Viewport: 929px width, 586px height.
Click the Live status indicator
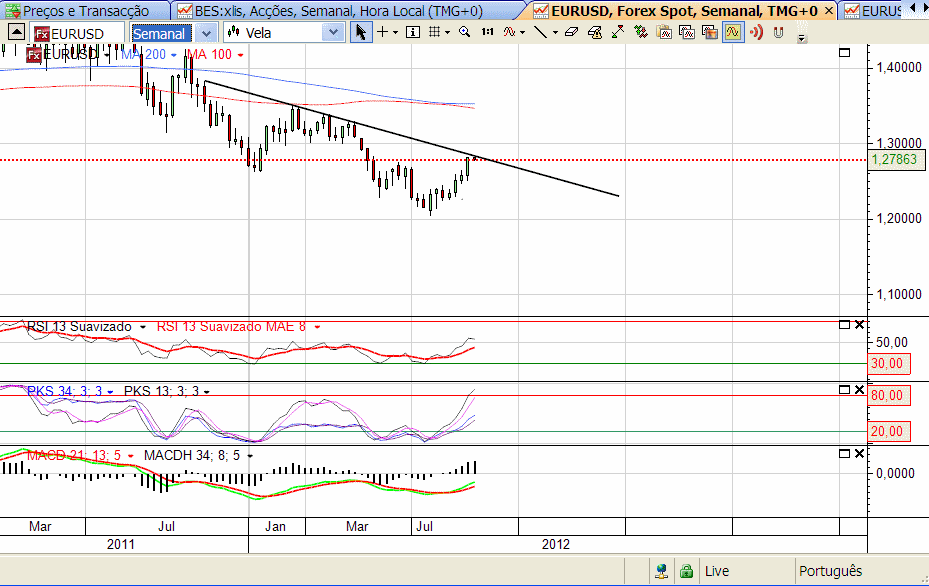pyautogui.click(x=717, y=571)
